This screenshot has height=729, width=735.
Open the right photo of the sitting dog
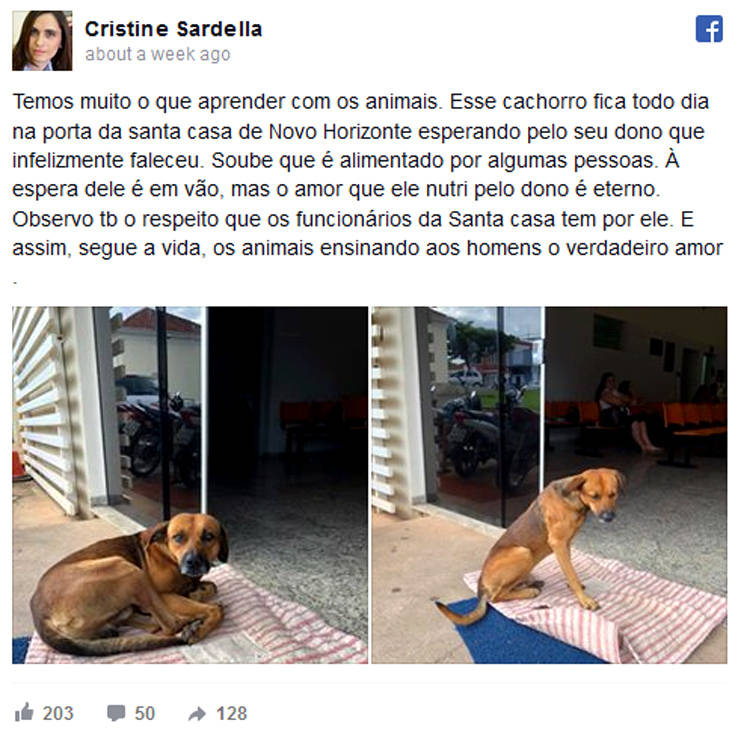click(x=549, y=485)
